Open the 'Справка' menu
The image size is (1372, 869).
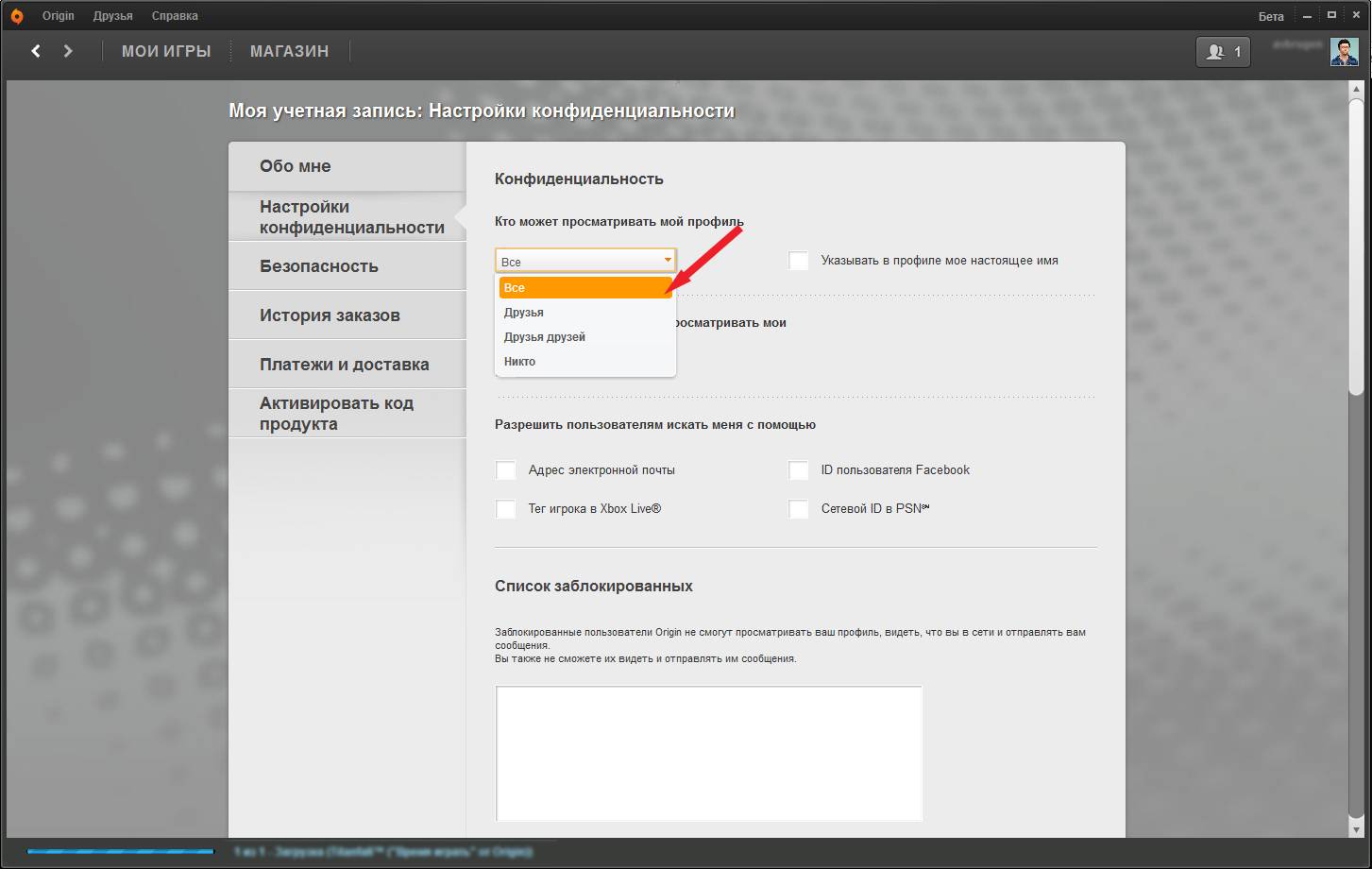pos(175,16)
